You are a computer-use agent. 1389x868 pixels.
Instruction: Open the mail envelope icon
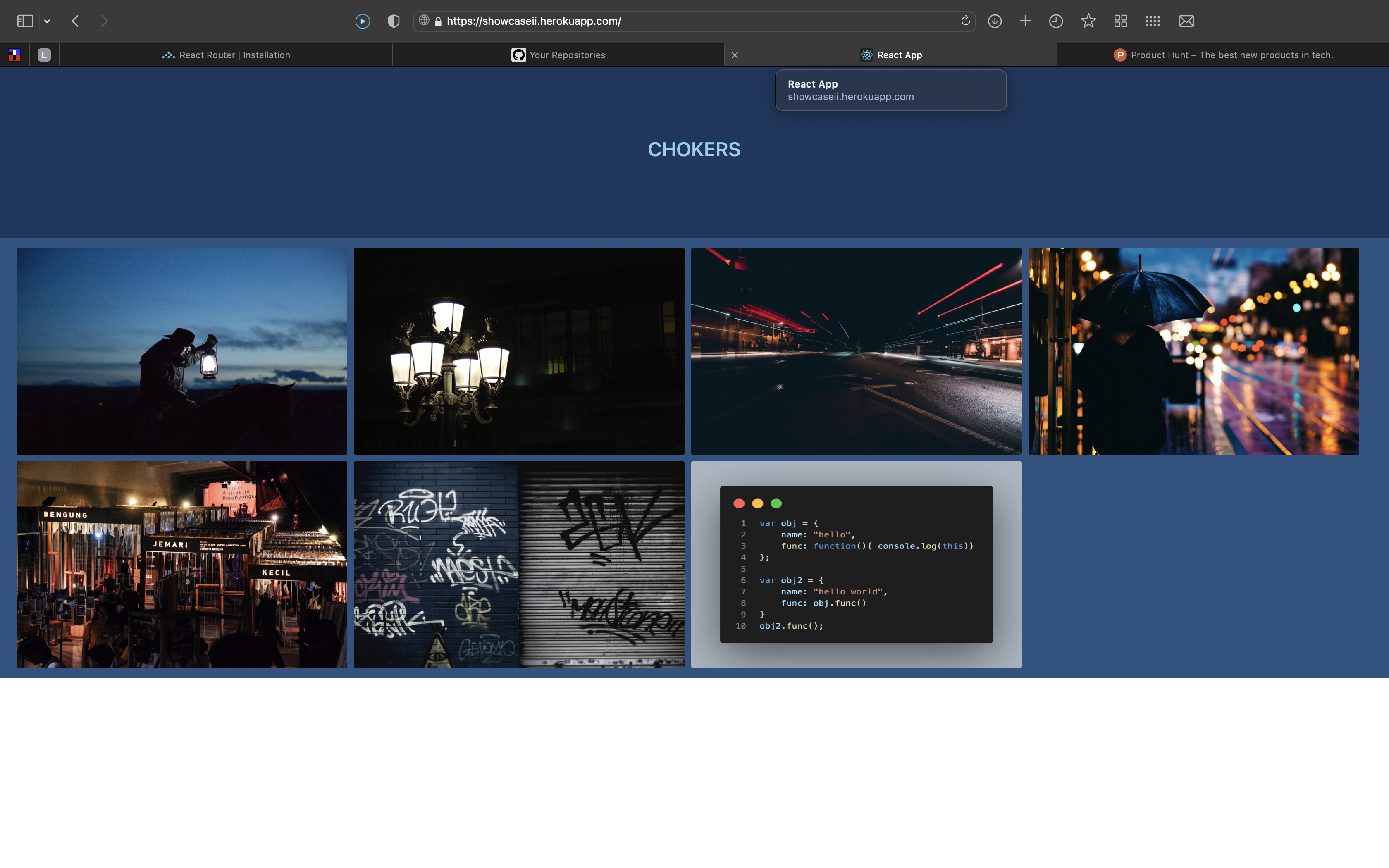(1186, 21)
